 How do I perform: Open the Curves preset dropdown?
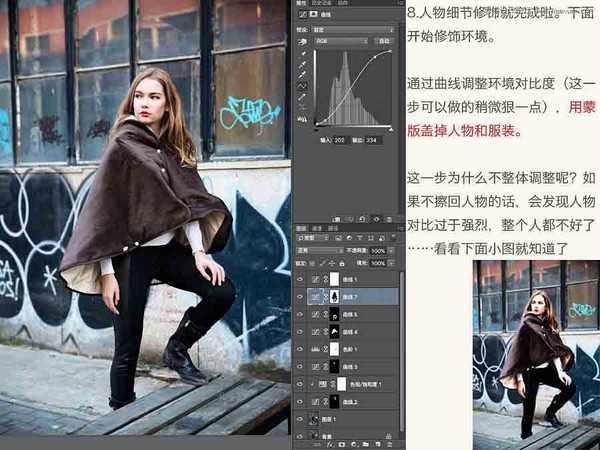pyautogui.click(x=355, y=31)
